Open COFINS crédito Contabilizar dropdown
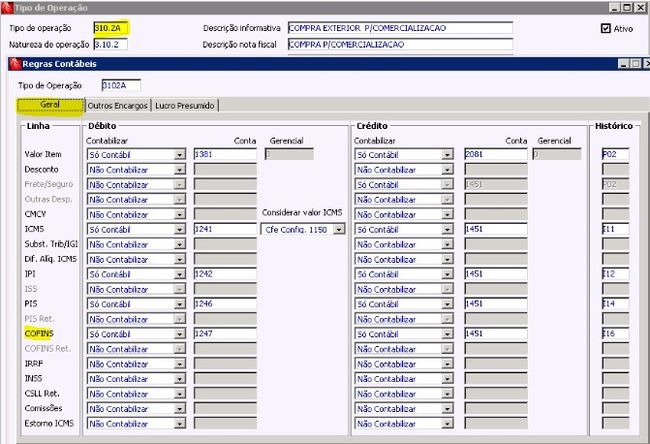 pos(447,334)
